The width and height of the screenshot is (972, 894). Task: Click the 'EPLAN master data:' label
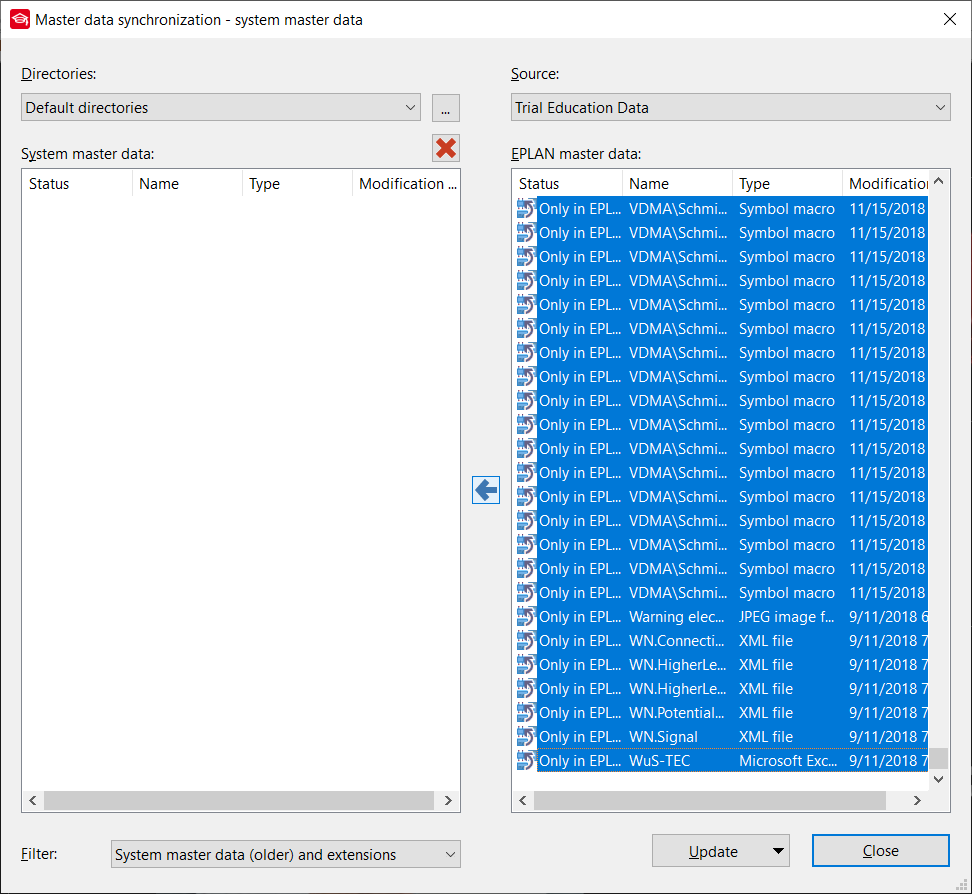576,154
